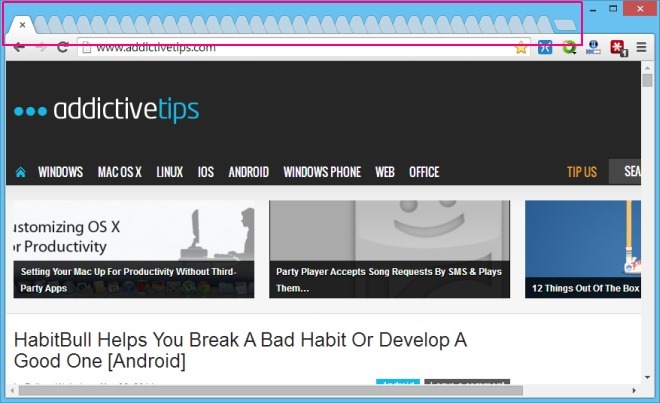Reload the addictivetips page
Screen dimensions: 660x403
tap(63, 47)
